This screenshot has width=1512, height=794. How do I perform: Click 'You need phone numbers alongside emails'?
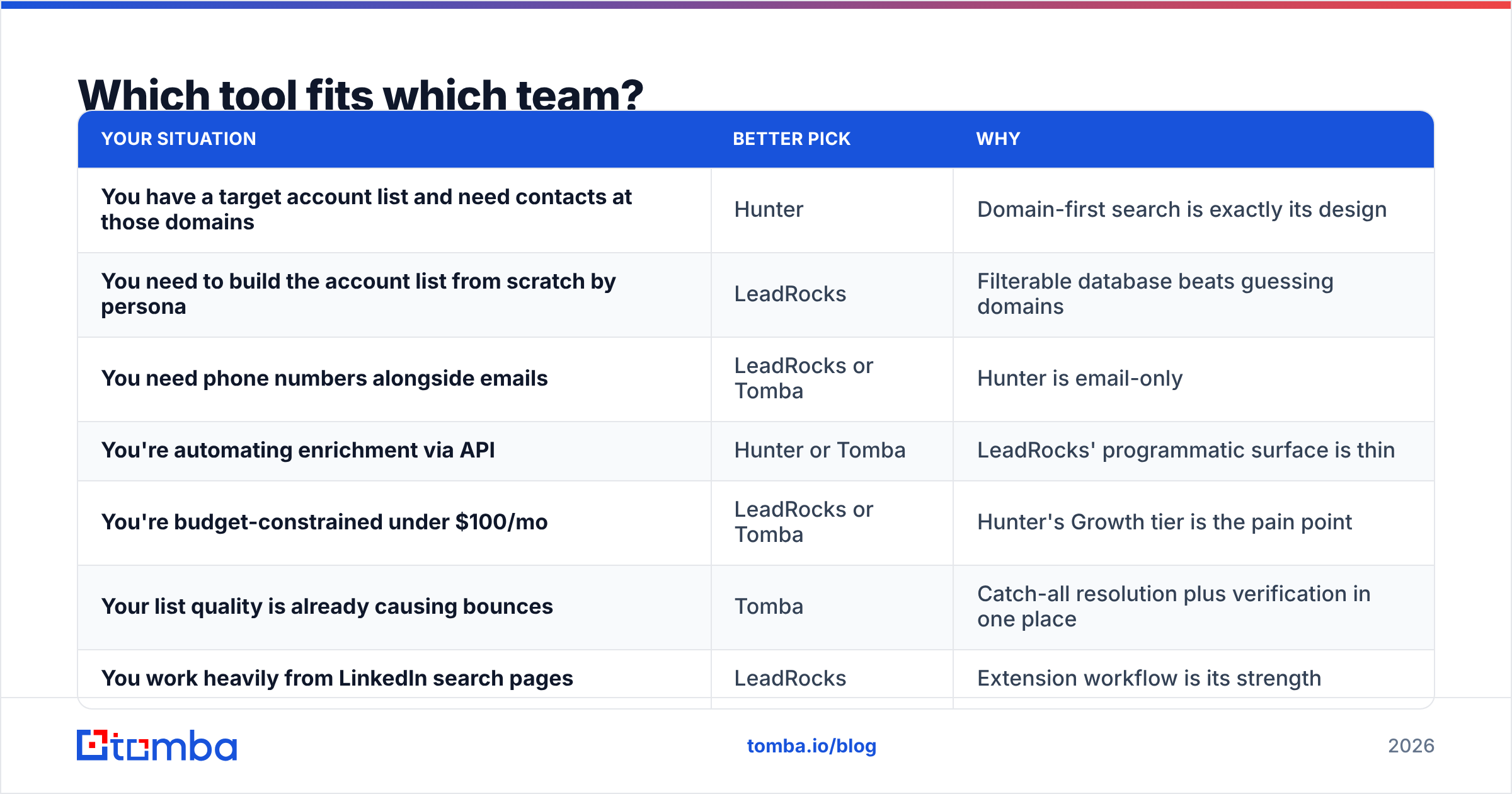pyautogui.click(x=324, y=378)
